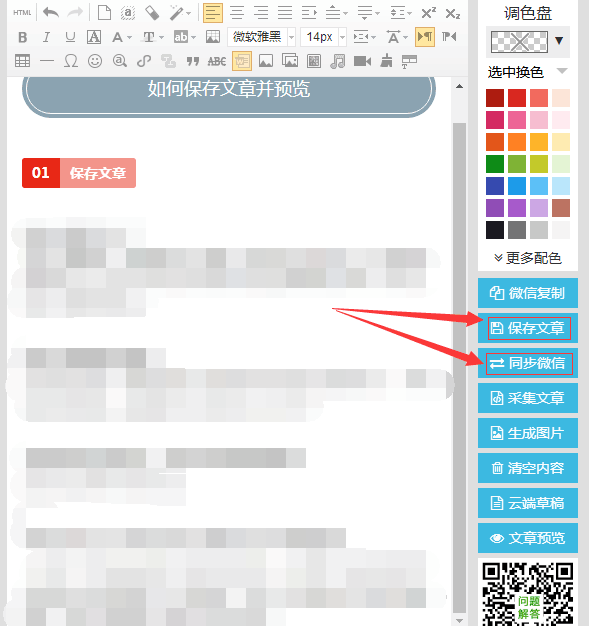589x626 pixels.
Task: Insert a table
Action: (x=22, y=61)
